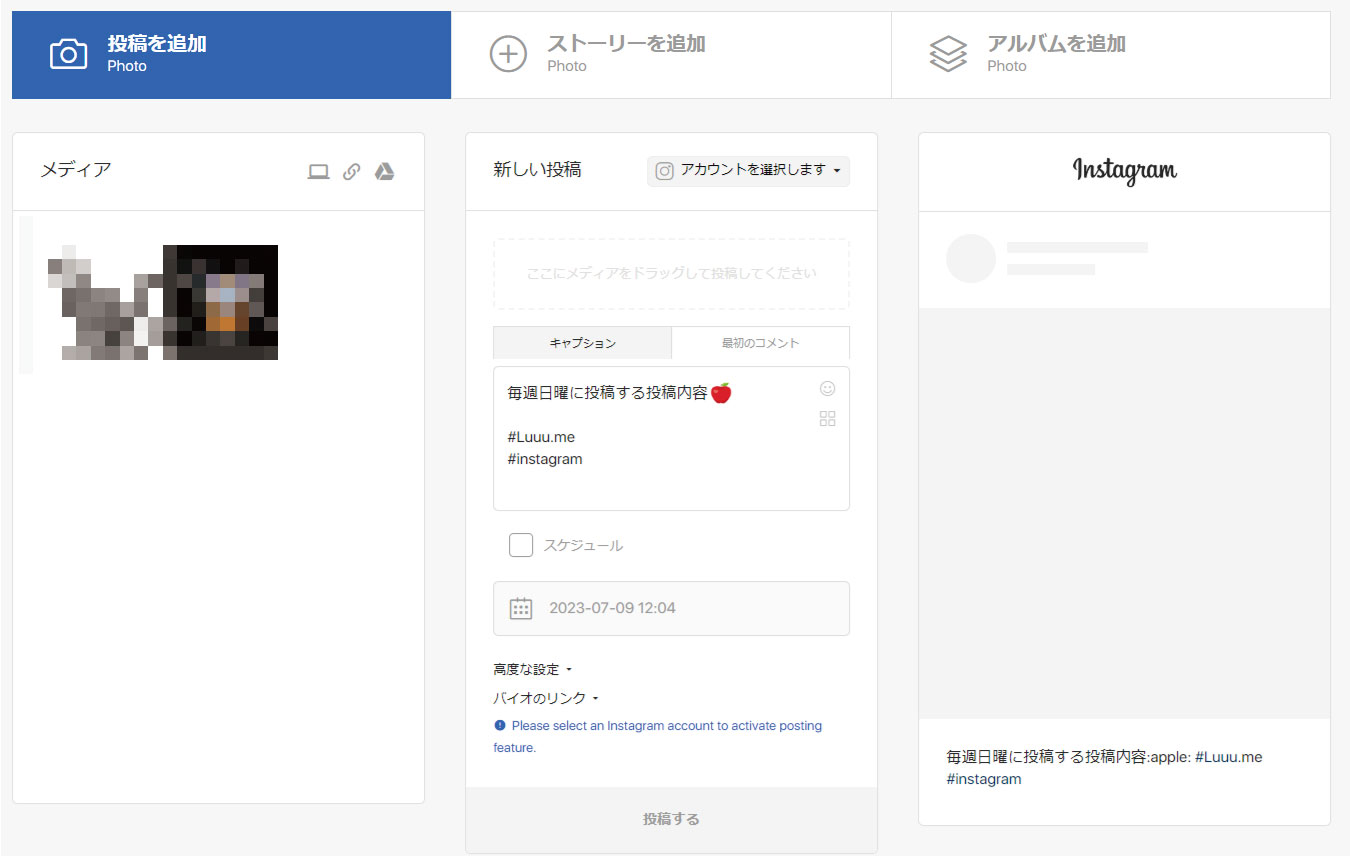Select the dark media thumbnail
This screenshot has width=1350, height=856.
[x=221, y=302]
